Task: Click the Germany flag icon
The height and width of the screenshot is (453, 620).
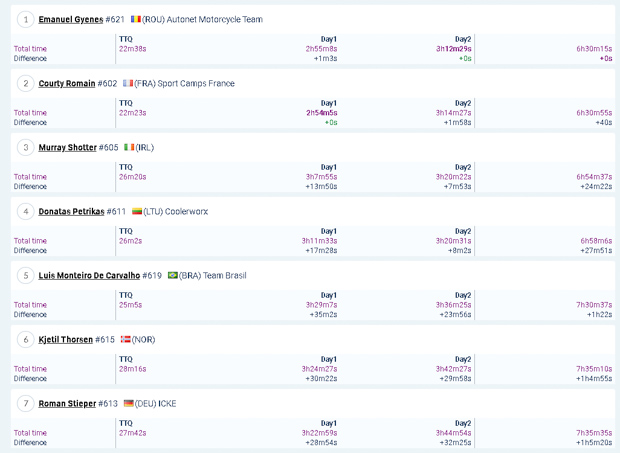Action: (129, 403)
